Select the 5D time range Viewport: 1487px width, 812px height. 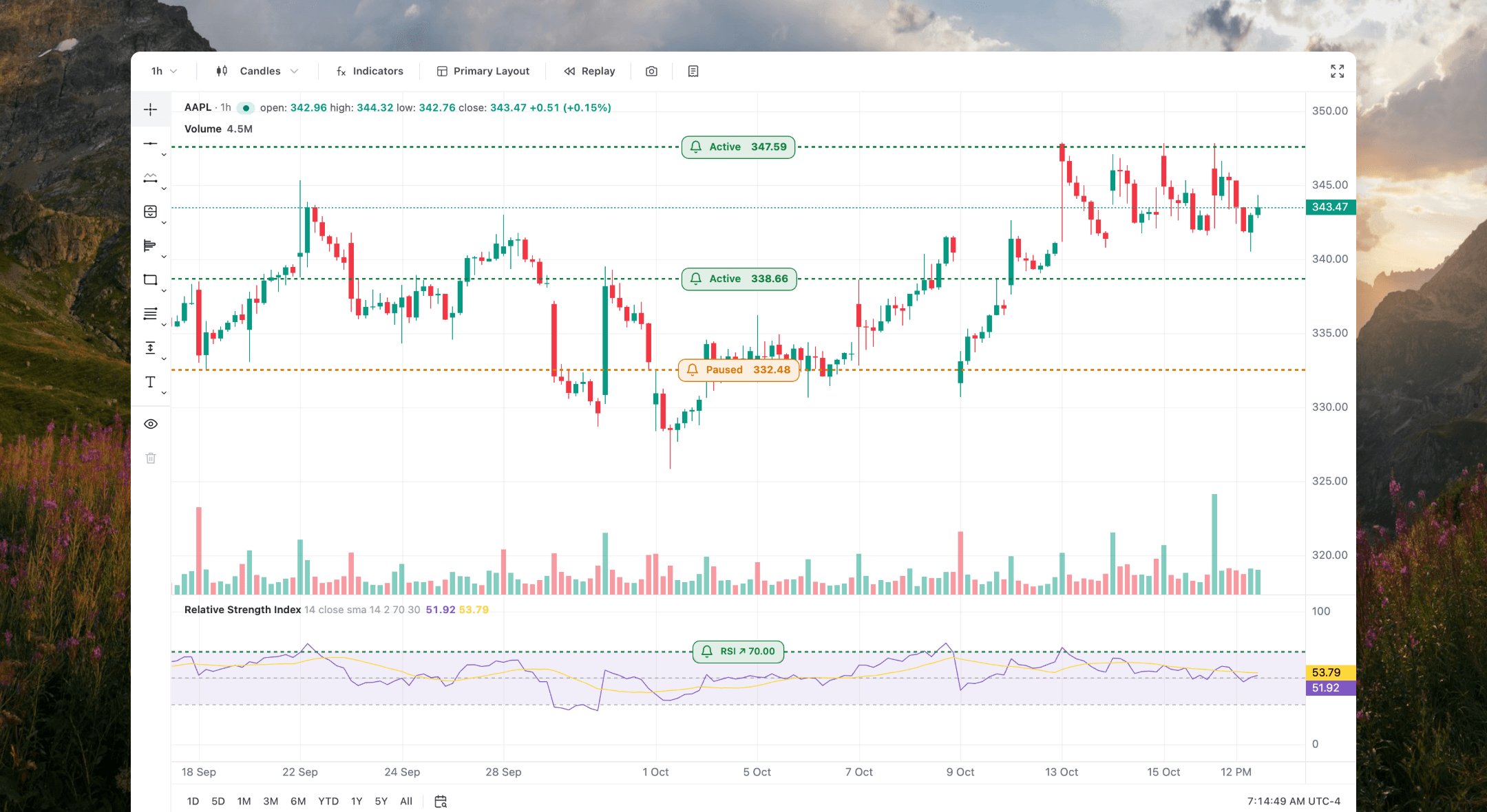pos(218,801)
